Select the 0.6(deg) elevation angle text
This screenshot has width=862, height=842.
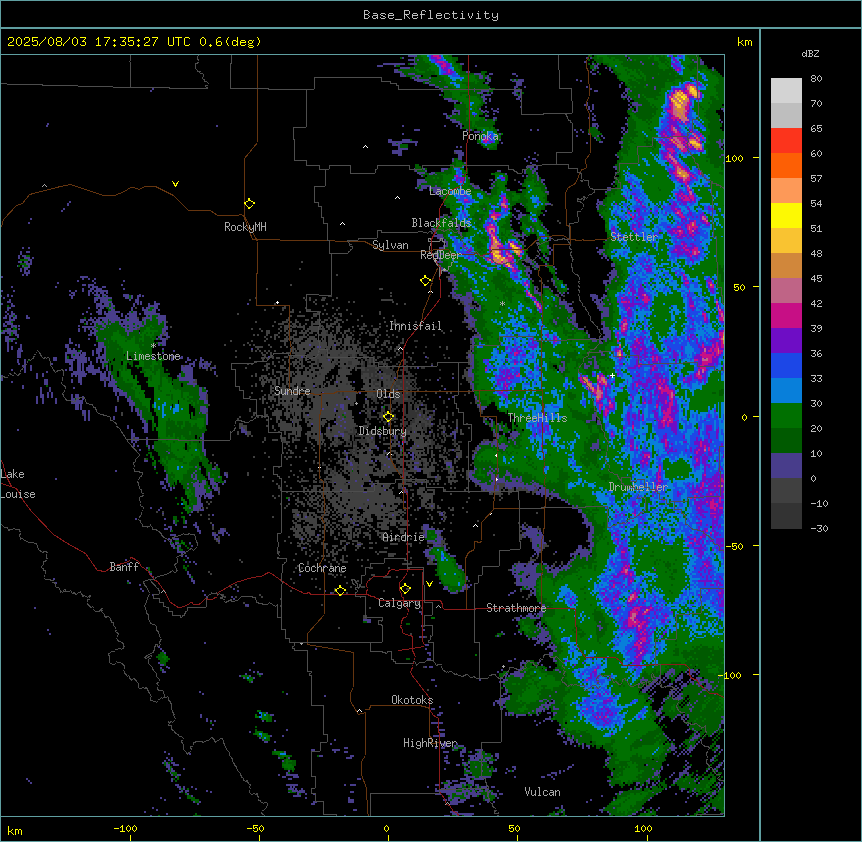[230, 42]
